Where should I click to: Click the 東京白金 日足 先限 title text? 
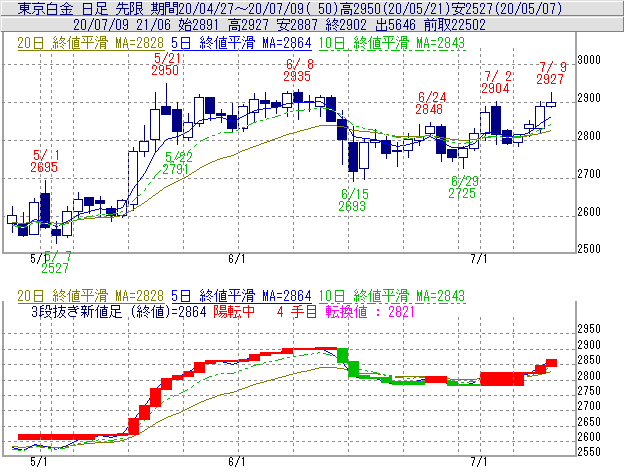(x=82, y=8)
